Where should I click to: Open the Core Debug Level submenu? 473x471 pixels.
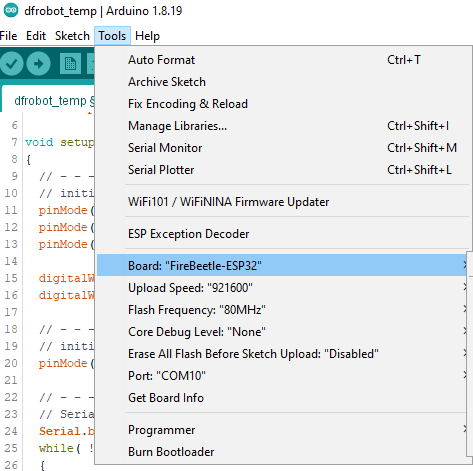pyautogui.click(x=282, y=332)
